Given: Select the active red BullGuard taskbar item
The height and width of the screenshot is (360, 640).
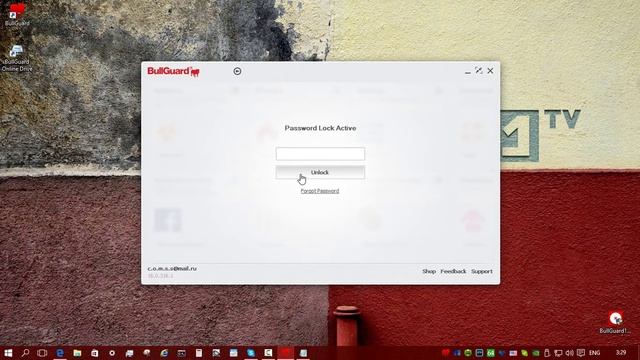Looking at the screenshot, I should point(286,353).
